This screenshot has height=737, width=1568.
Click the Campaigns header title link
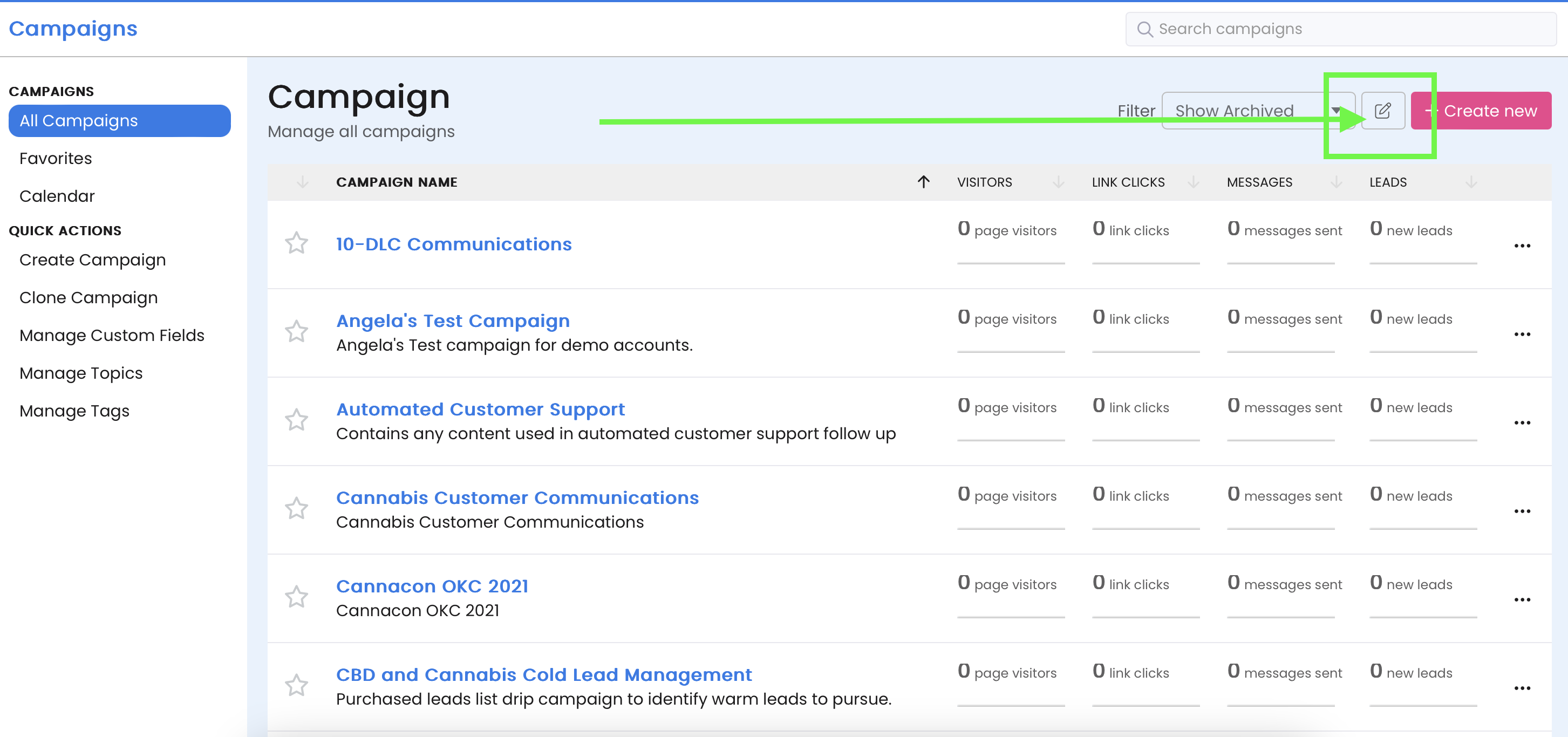[73, 29]
